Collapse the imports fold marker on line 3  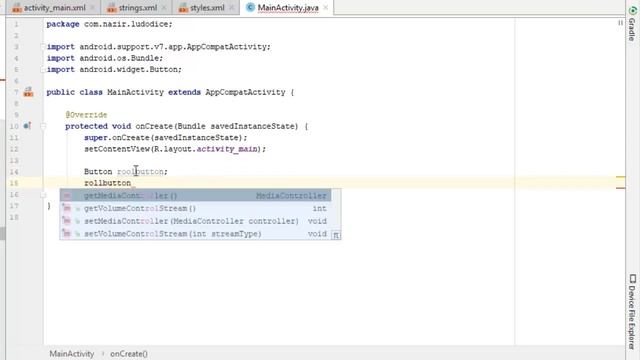(43, 47)
